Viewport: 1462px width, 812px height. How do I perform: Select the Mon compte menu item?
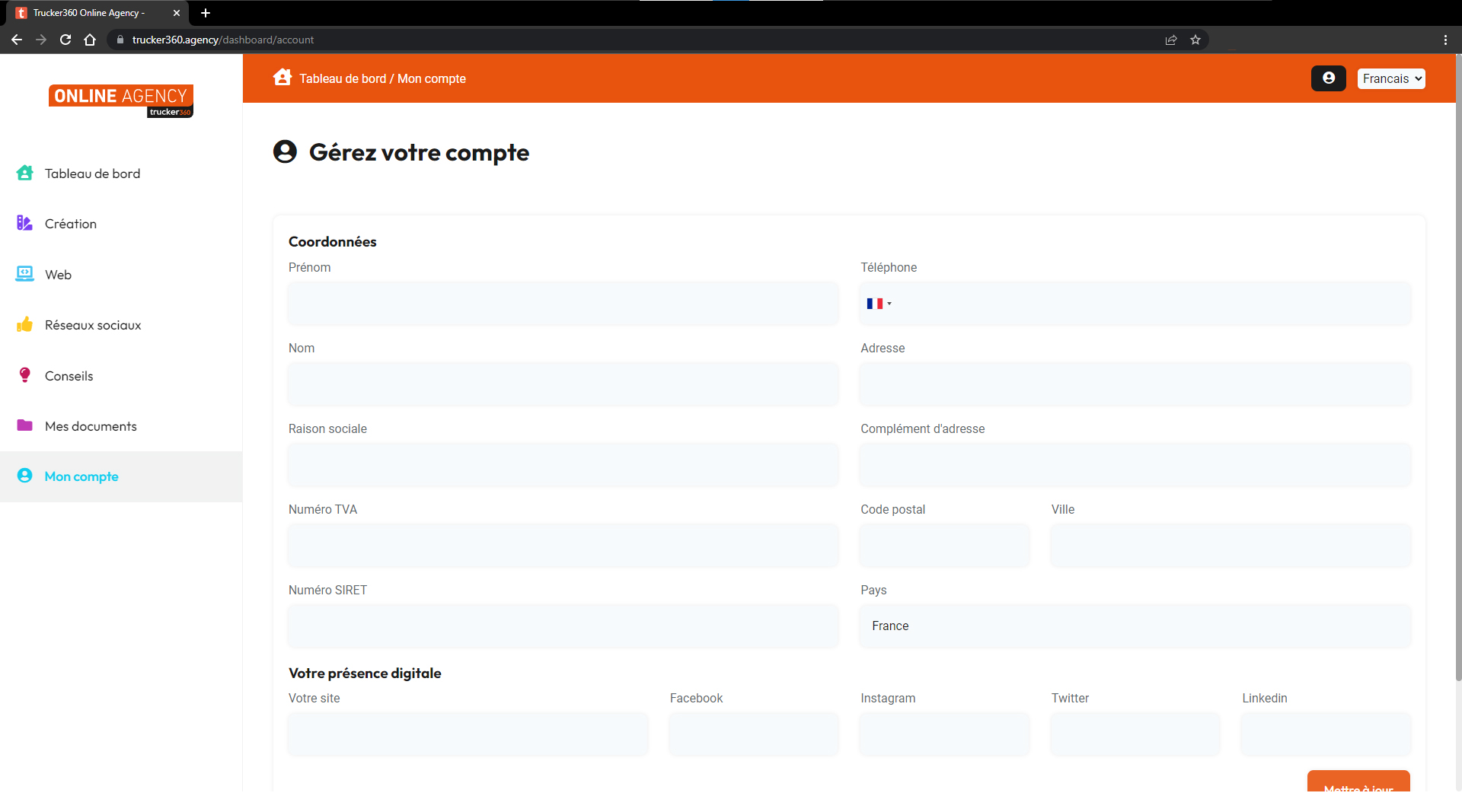click(x=121, y=476)
